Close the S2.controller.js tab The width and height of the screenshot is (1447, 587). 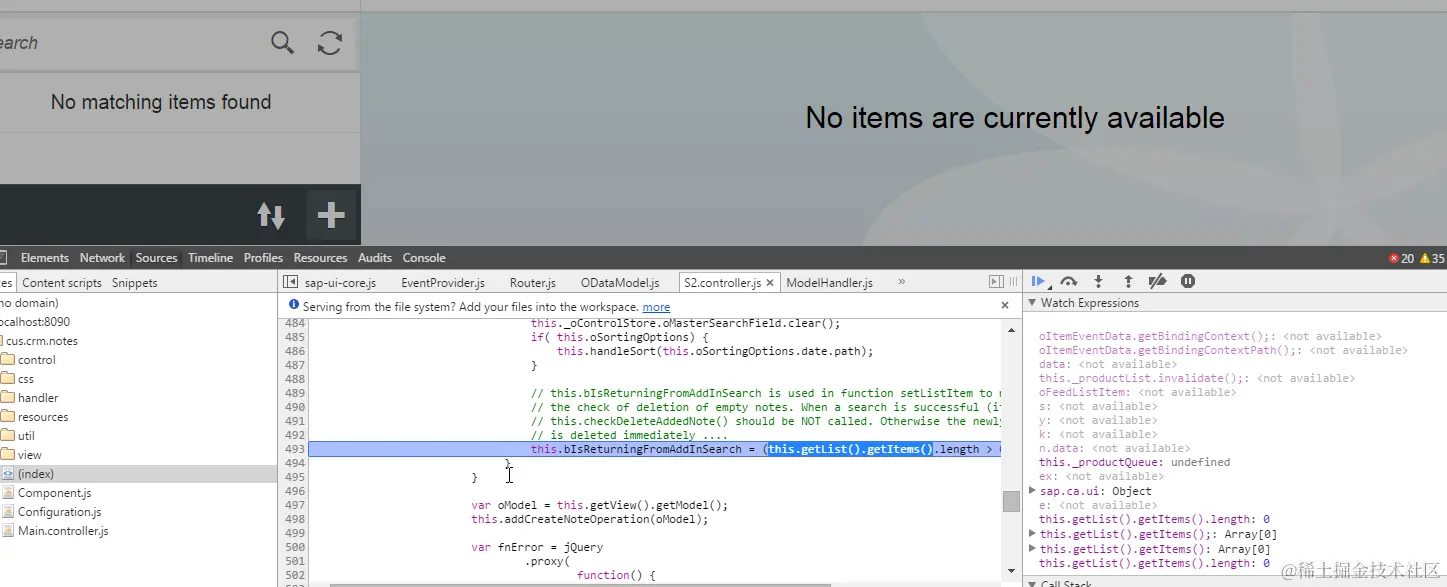[770, 283]
